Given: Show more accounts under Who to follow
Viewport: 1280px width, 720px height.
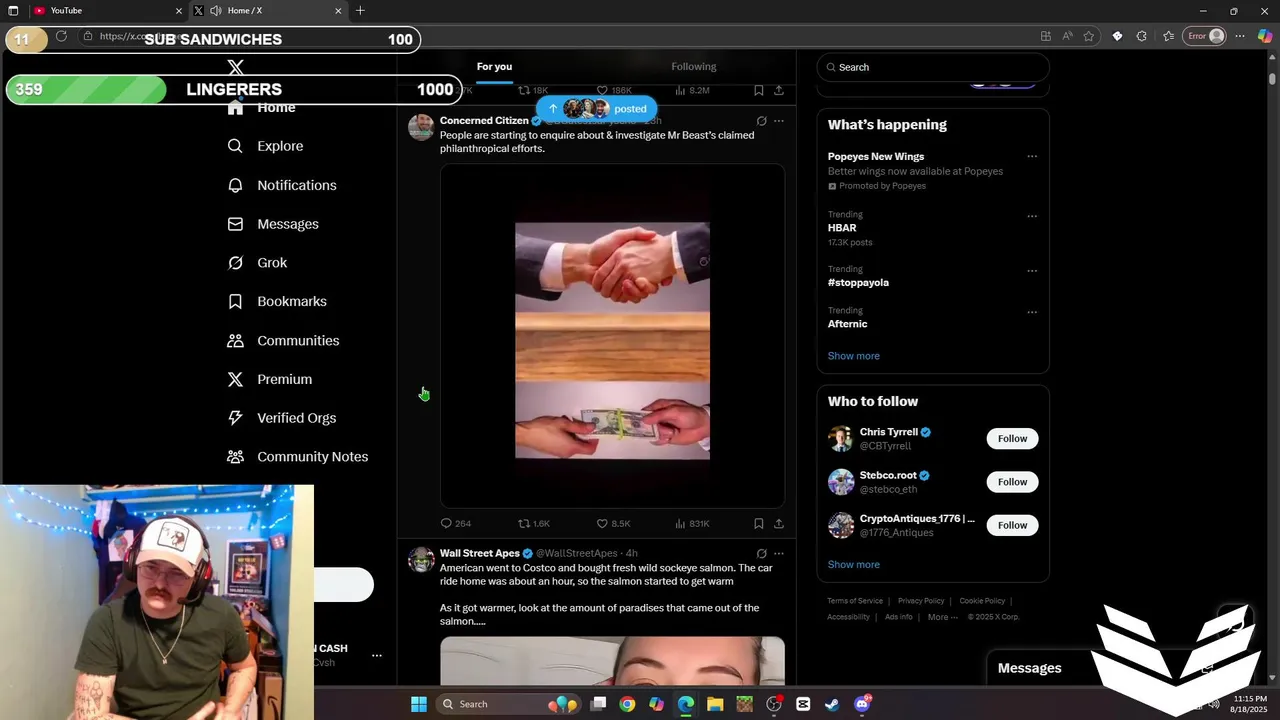Looking at the screenshot, I should [853, 565].
